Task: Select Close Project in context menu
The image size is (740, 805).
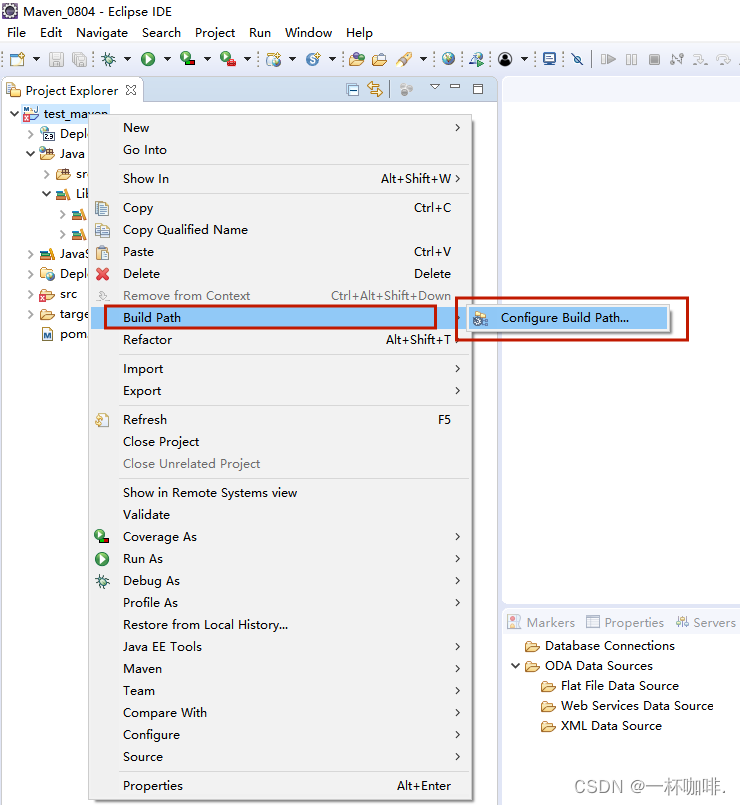Action: [280, 442]
